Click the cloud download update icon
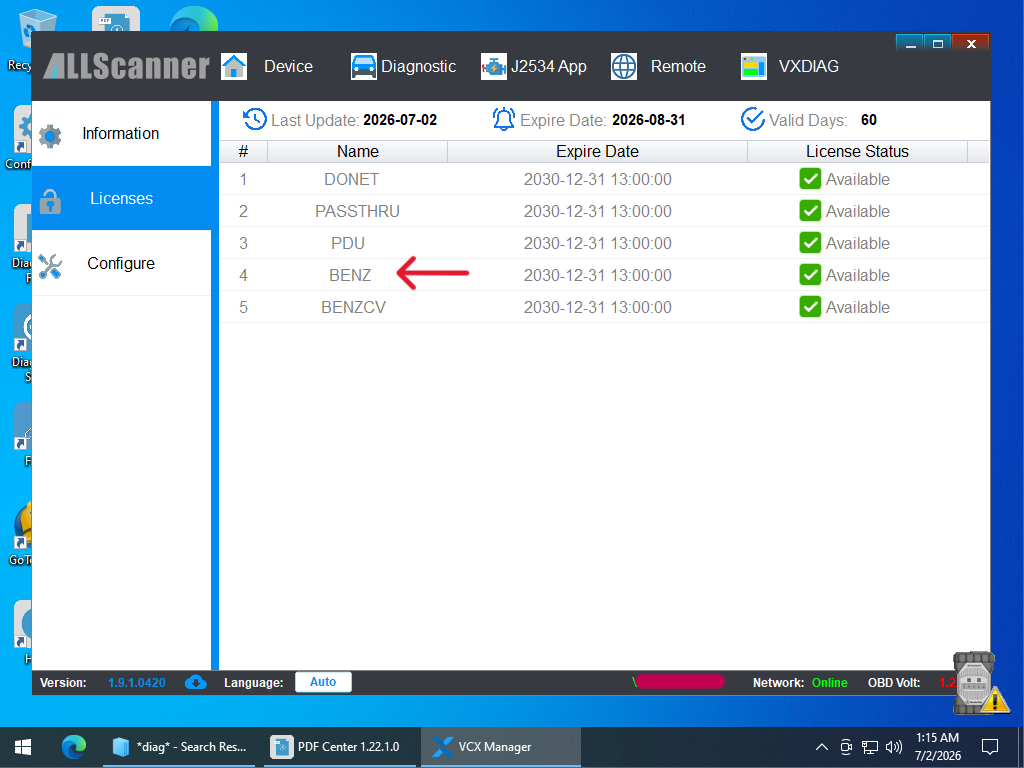Screen dimensions: 1024x768 [x=196, y=682]
